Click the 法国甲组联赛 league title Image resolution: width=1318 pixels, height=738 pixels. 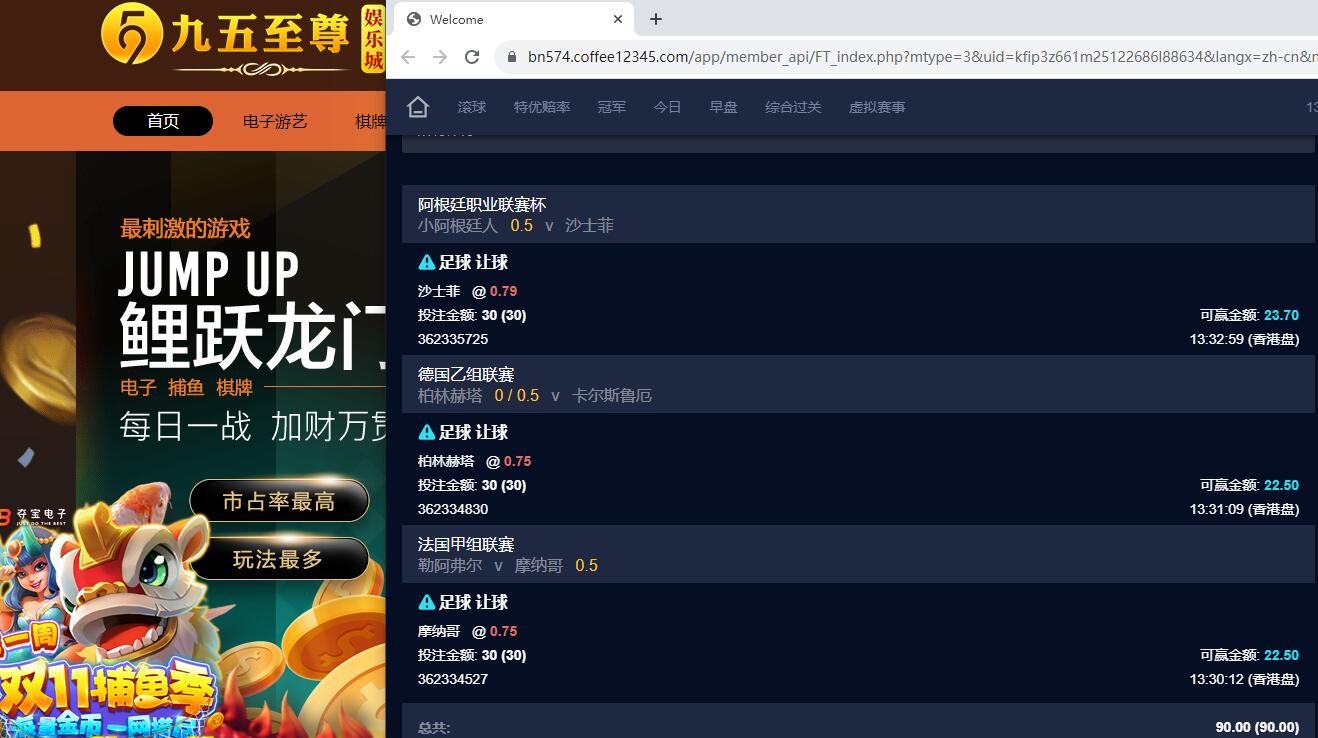pos(466,545)
